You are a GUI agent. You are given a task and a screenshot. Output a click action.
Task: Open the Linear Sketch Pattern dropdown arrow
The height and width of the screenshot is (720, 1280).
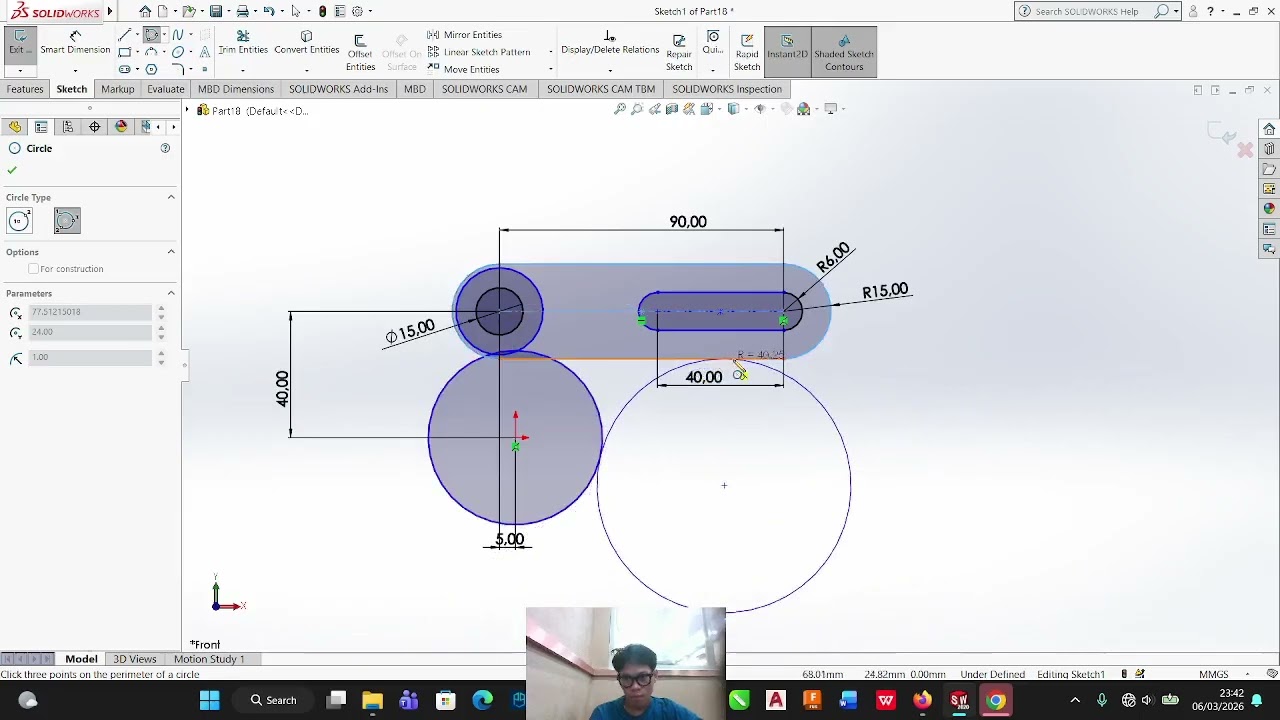coord(550,52)
